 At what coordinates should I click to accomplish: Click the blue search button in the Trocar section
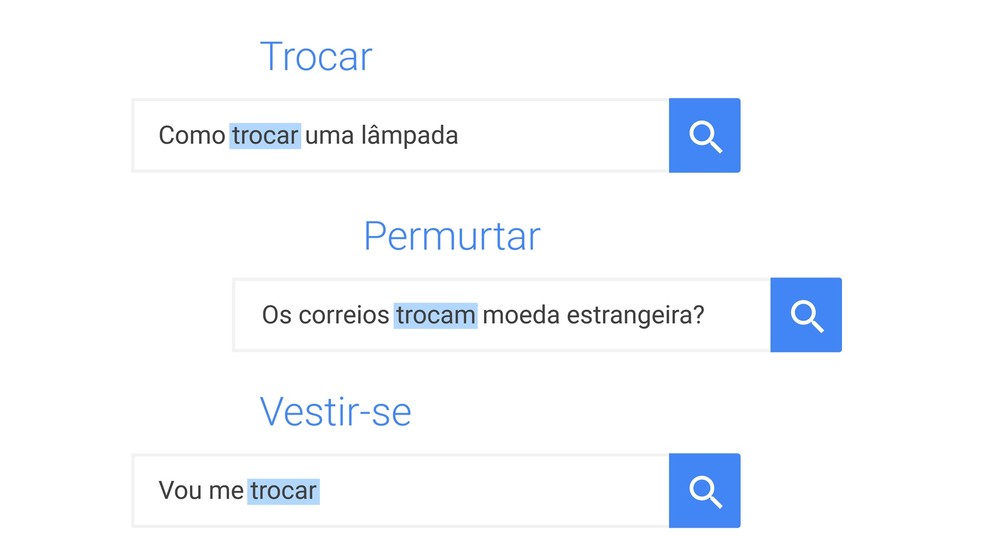(705, 135)
